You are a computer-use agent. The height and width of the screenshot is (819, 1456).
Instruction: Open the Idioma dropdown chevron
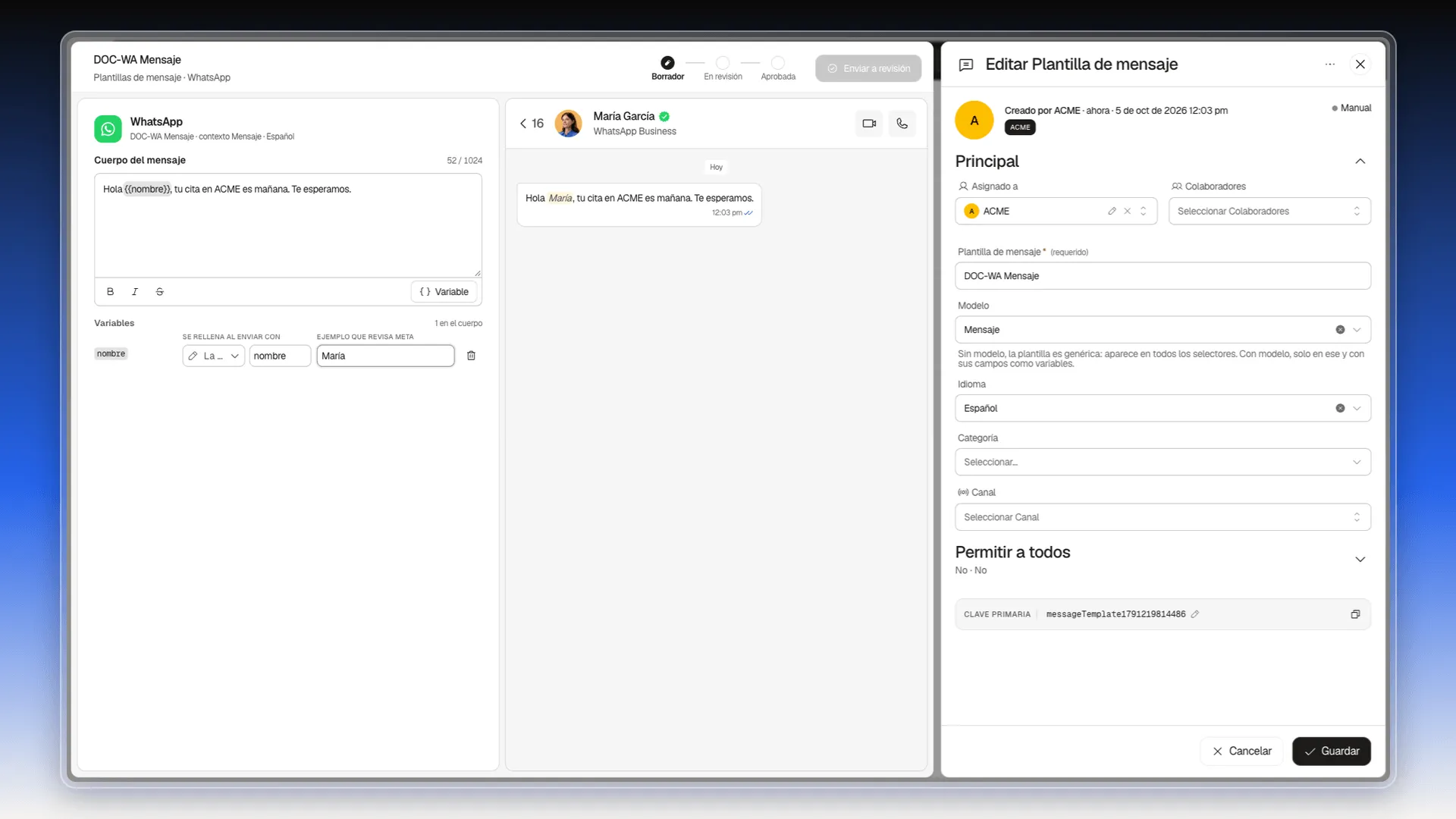tap(1357, 408)
